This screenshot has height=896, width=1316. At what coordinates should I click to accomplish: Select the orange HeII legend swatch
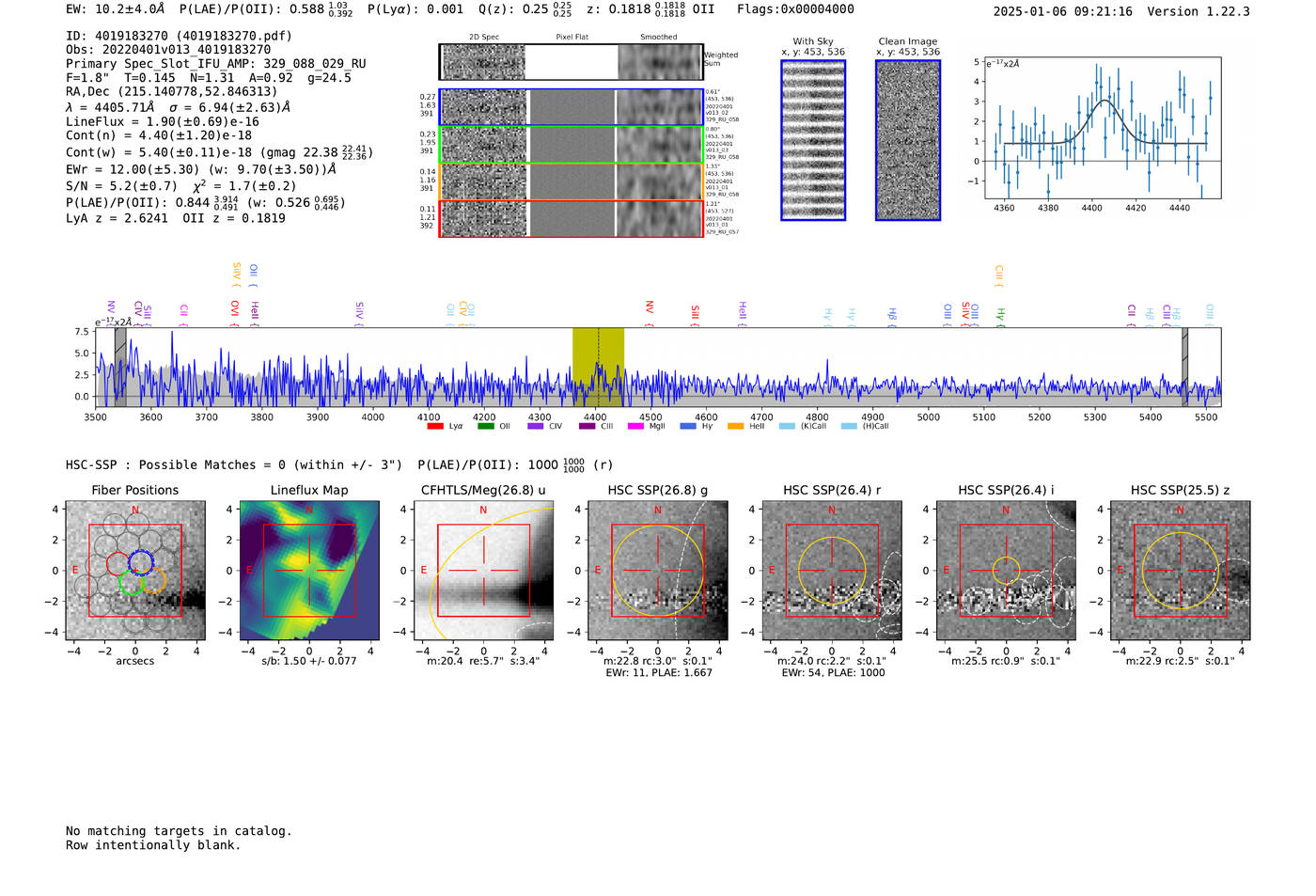click(x=736, y=426)
